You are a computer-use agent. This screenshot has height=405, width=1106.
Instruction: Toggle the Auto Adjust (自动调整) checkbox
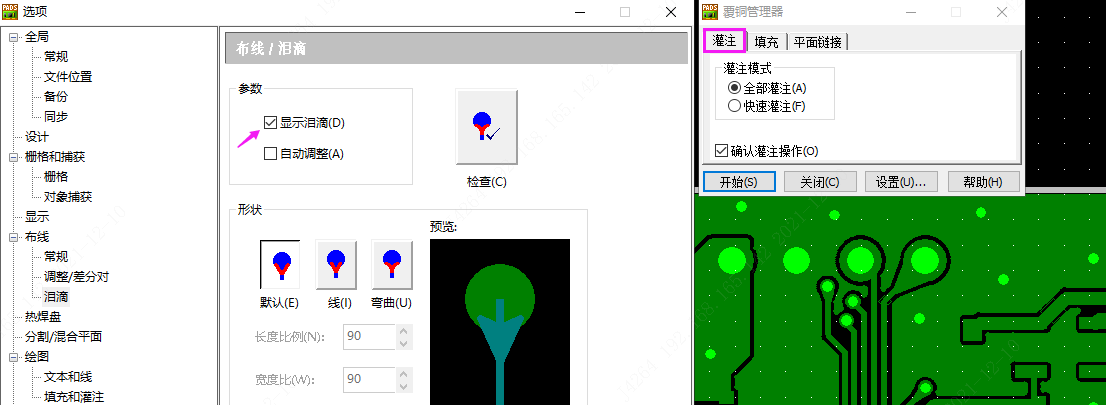[270, 154]
